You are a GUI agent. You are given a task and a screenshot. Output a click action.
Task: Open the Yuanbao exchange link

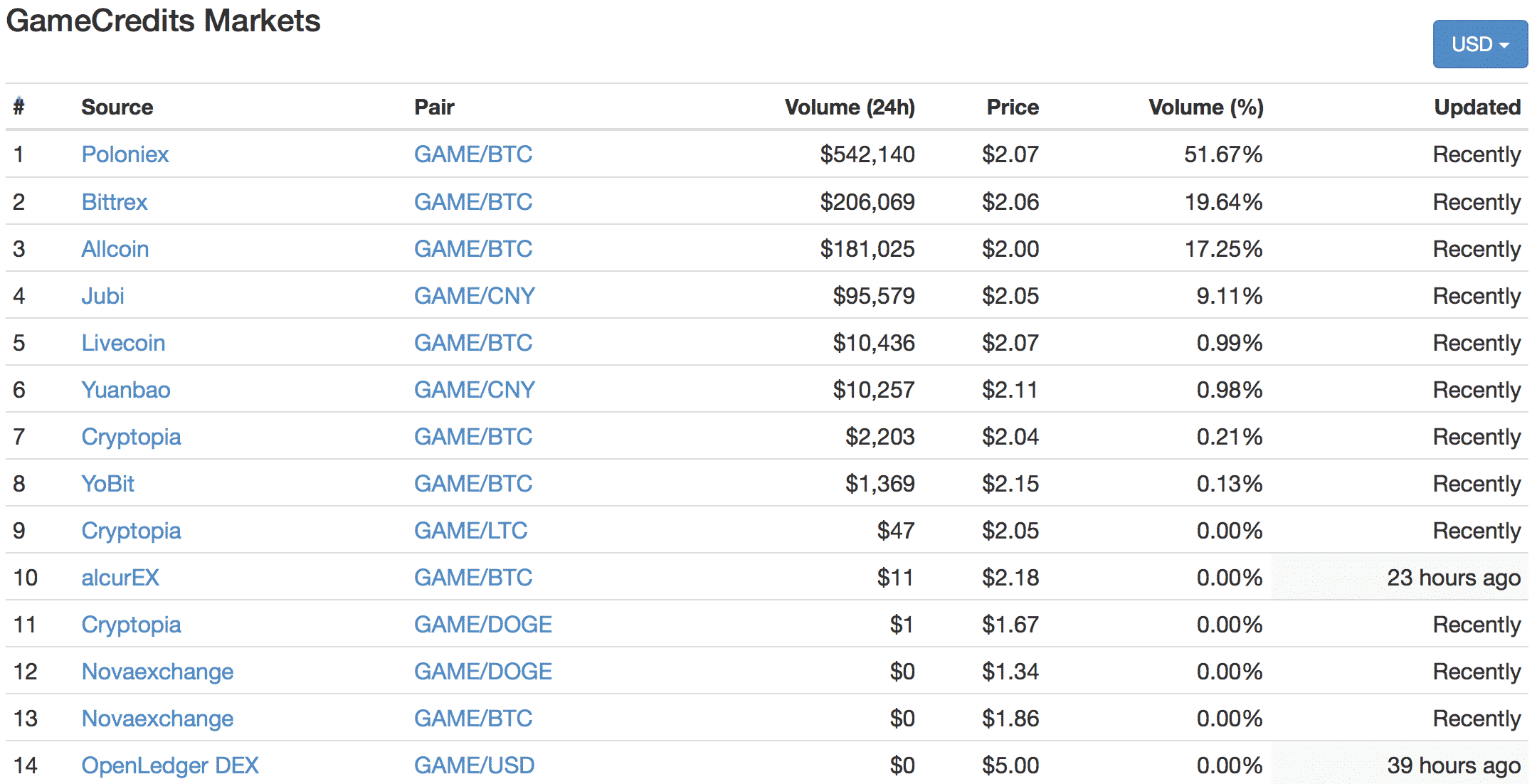[x=126, y=389]
